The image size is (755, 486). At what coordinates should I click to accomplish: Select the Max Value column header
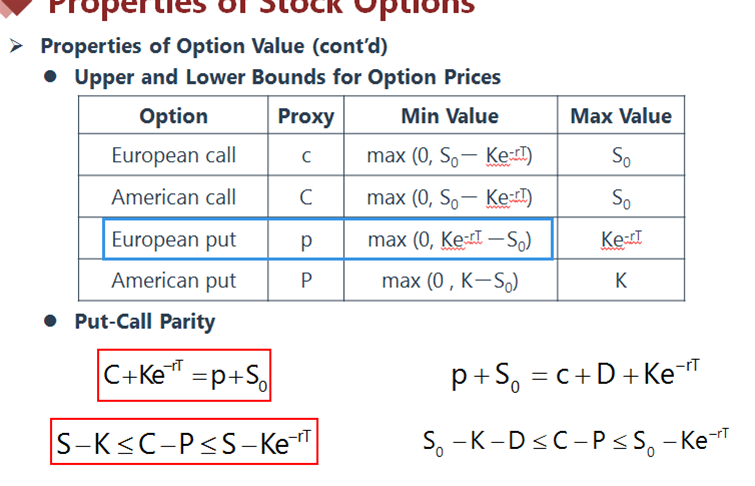point(621,116)
